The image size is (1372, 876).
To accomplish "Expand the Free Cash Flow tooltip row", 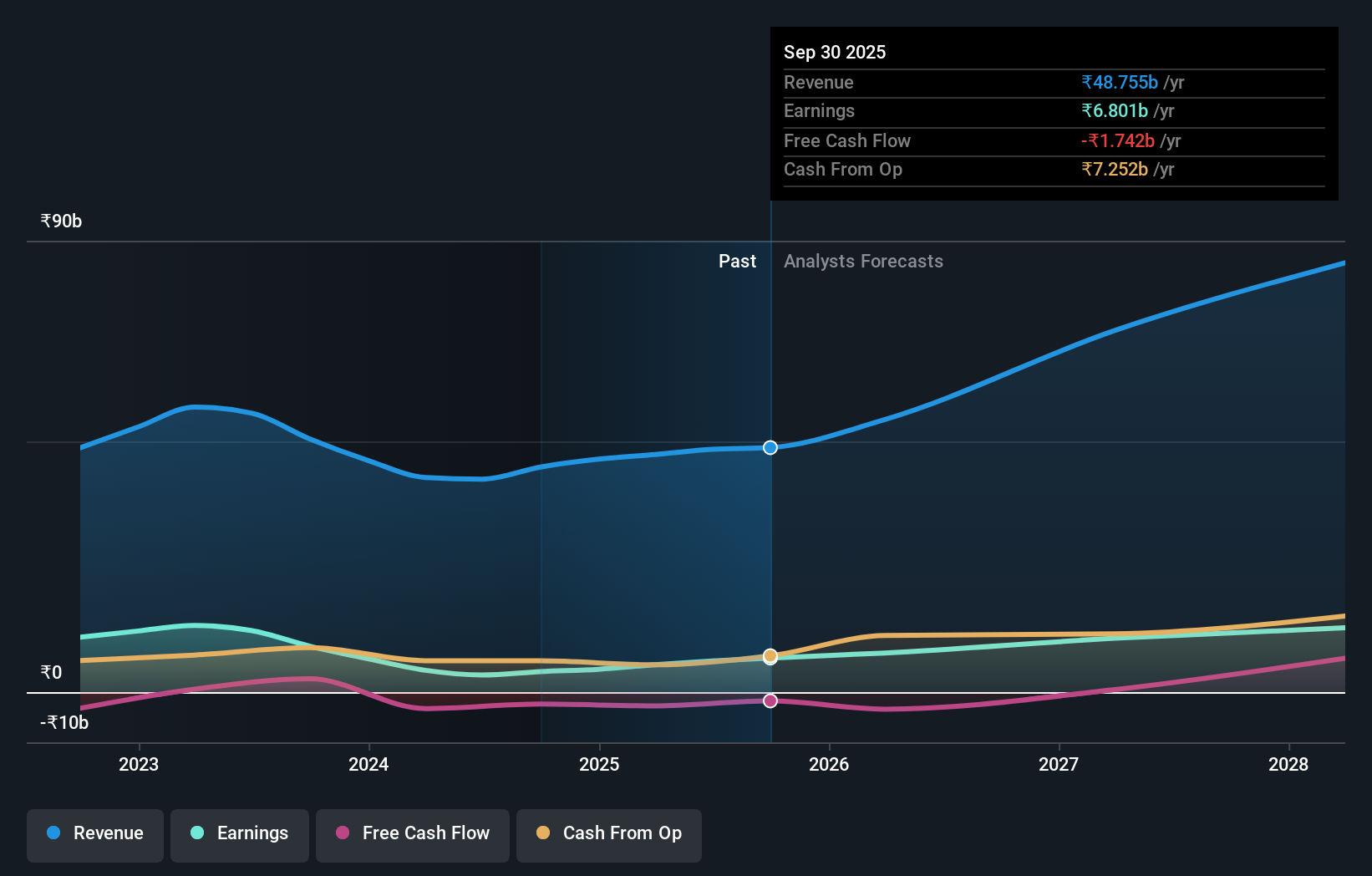I will pos(847,140).
